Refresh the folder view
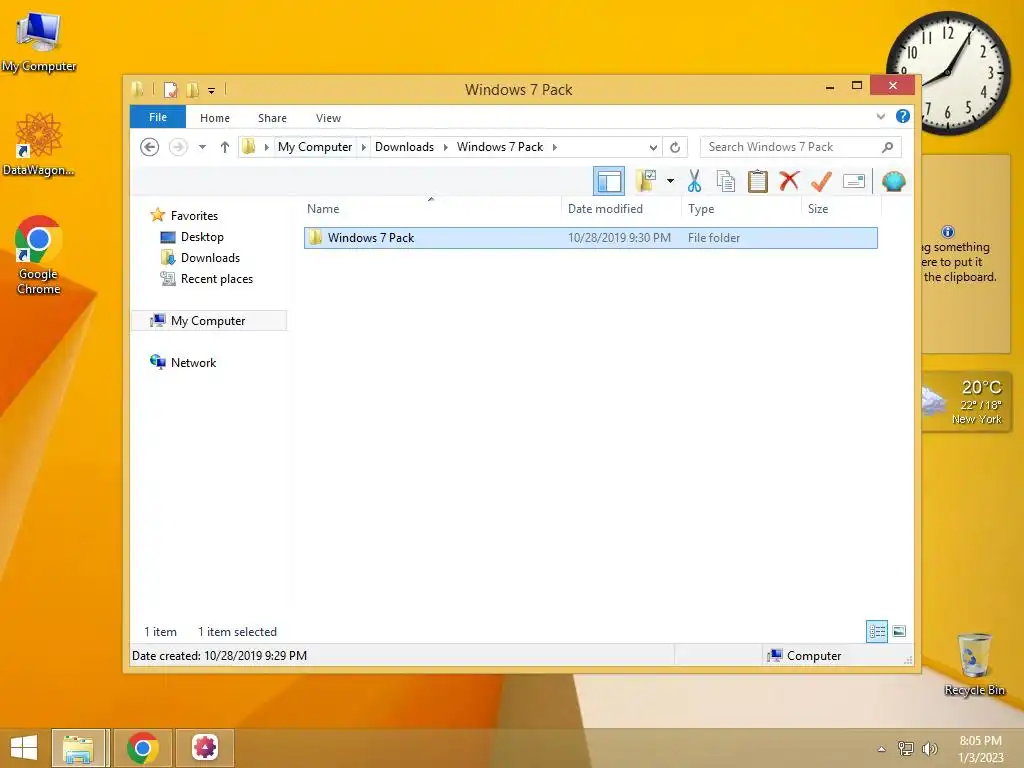 (675, 147)
